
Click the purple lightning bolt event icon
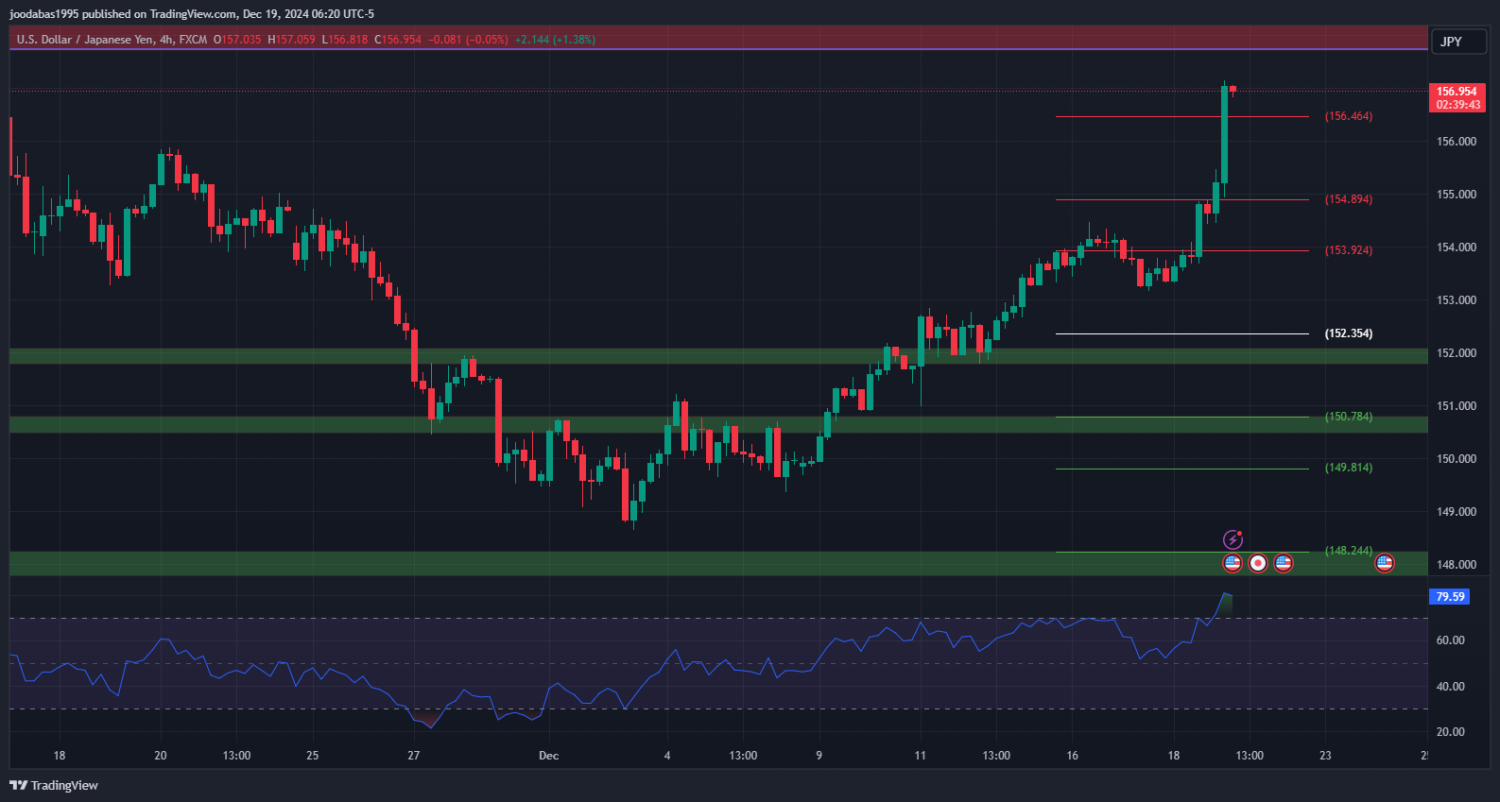click(1234, 539)
